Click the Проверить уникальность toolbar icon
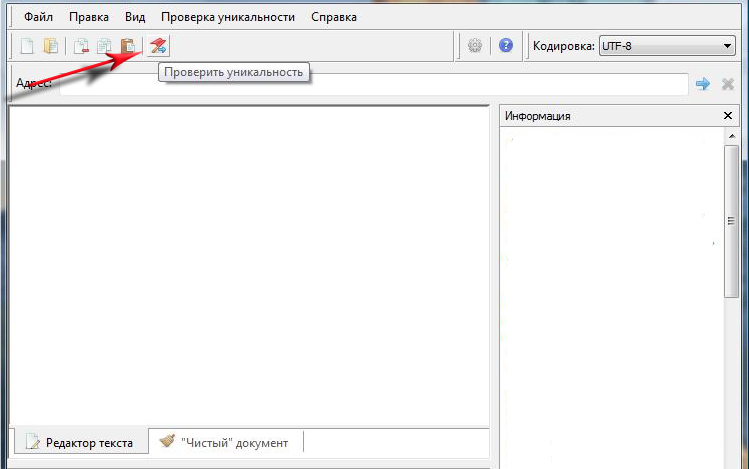The image size is (749, 469). pos(158,46)
